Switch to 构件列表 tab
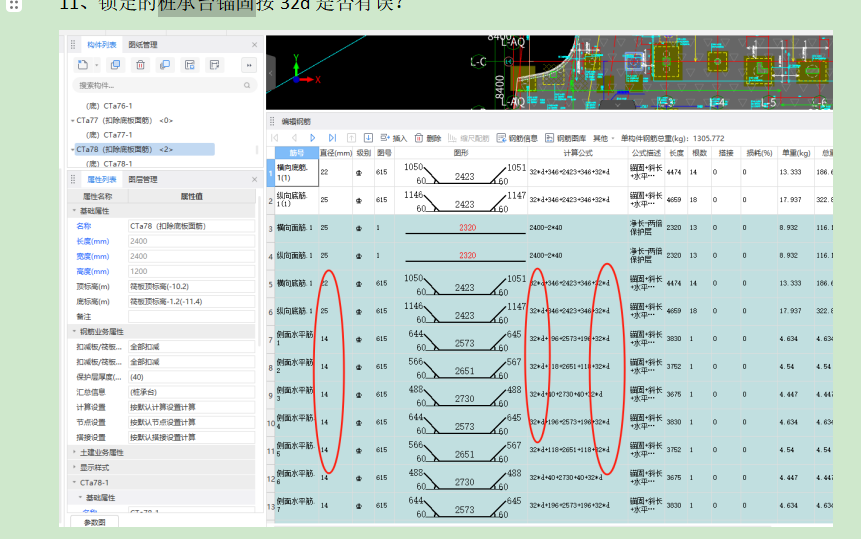This screenshot has height=539, width=861. (x=102, y=44)
